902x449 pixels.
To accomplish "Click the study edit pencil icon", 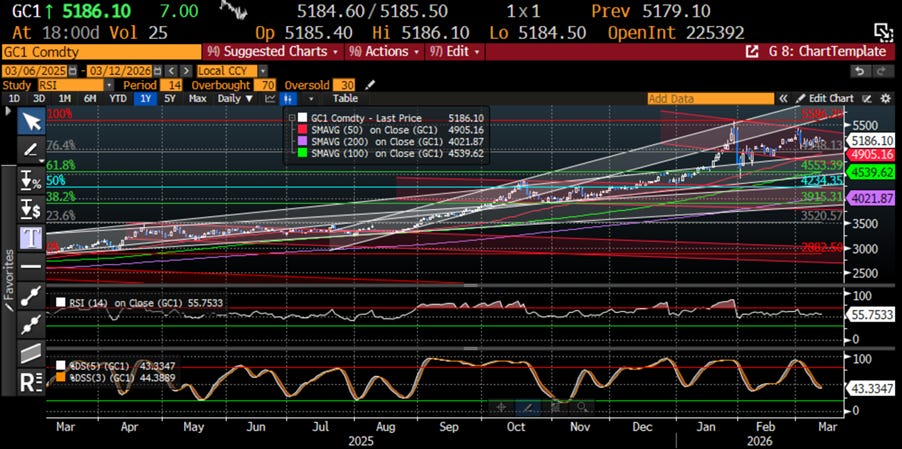I will pyautogui.click(x=370, y=85).
